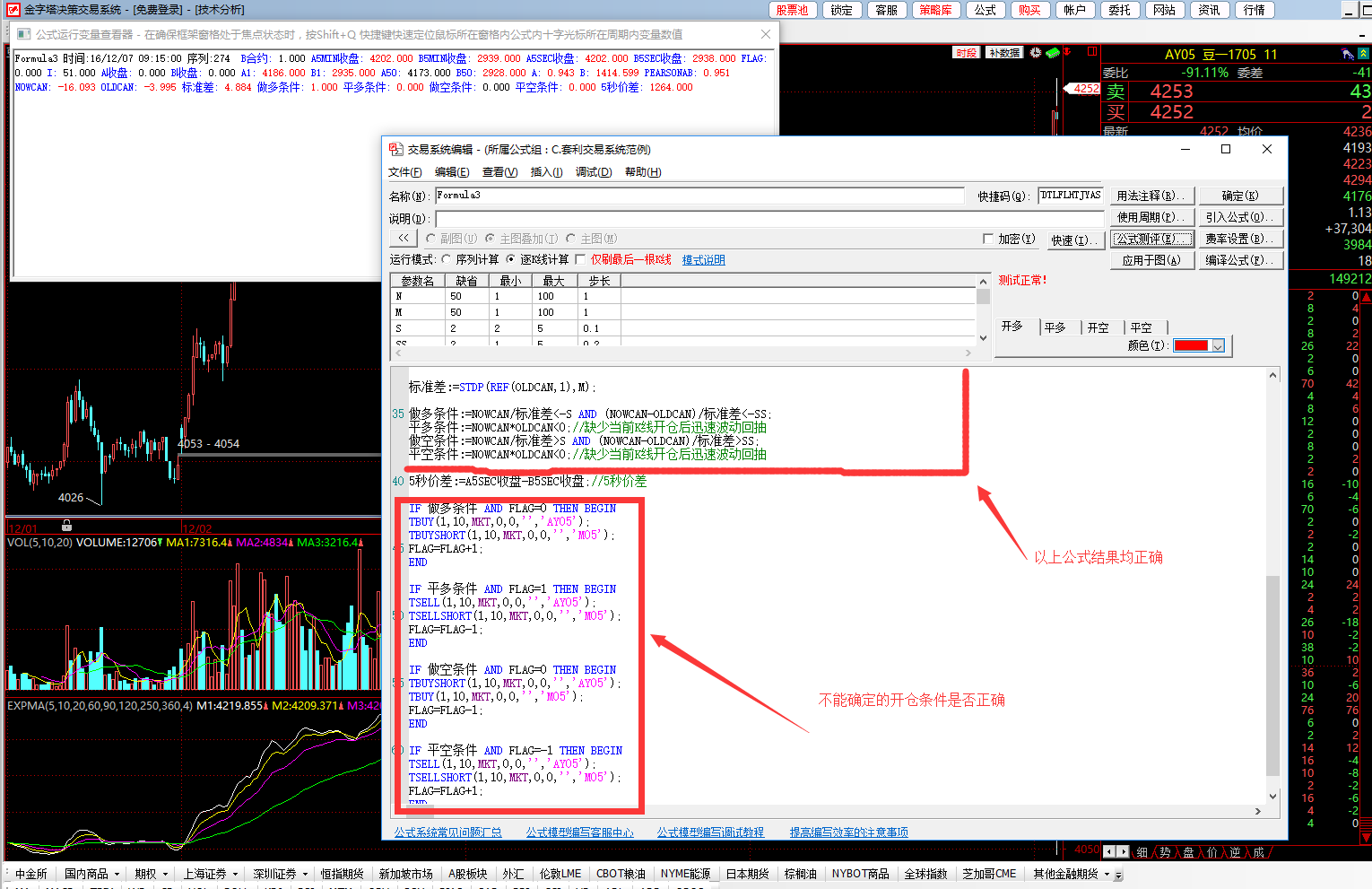The width and height of the screenshot is (1372, 889).
Task: Open the 深圳证券 market dropdown
Action: click(305, 874)
